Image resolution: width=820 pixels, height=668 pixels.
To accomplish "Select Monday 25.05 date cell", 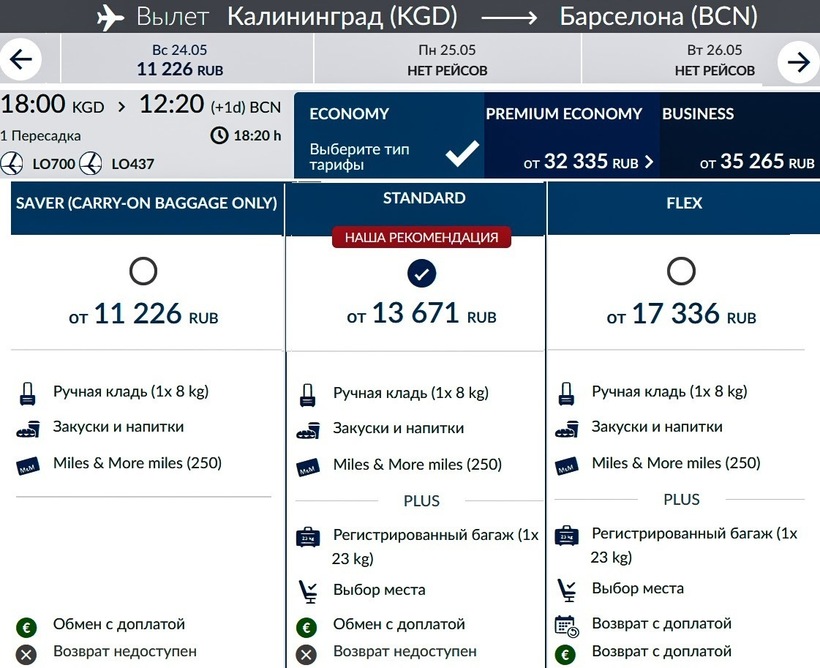I will 447,60.
